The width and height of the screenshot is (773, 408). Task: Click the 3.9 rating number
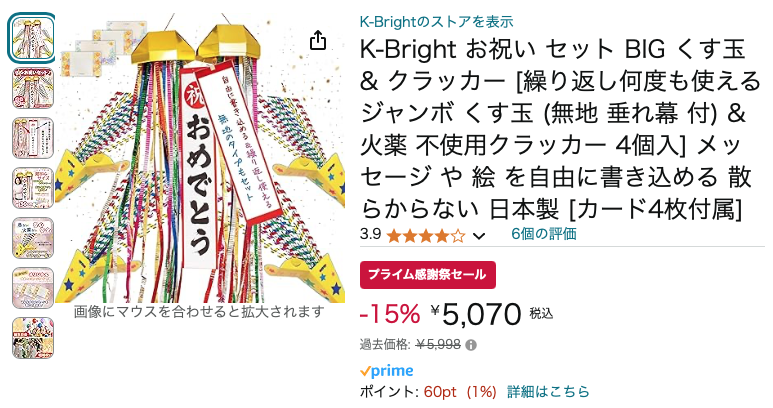point(370,234)
